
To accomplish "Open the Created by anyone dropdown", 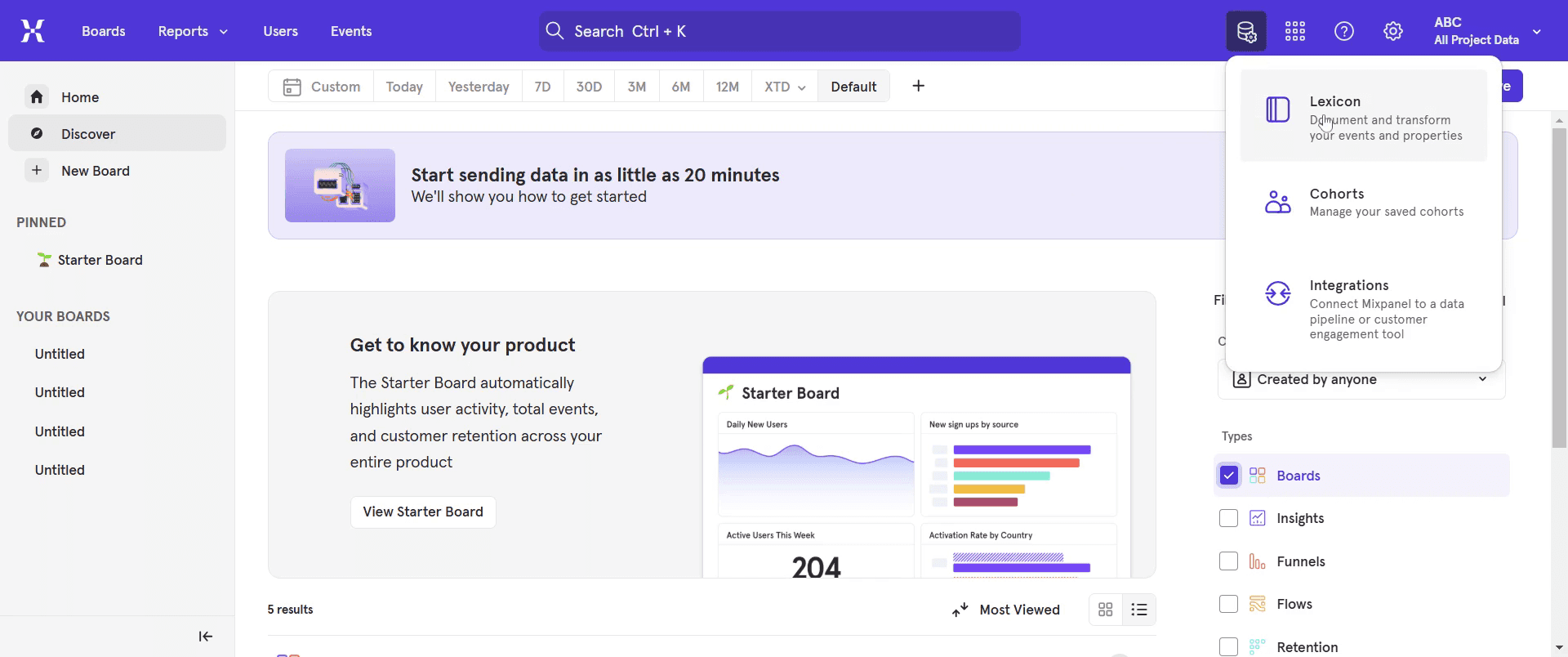I will 1361,379.
